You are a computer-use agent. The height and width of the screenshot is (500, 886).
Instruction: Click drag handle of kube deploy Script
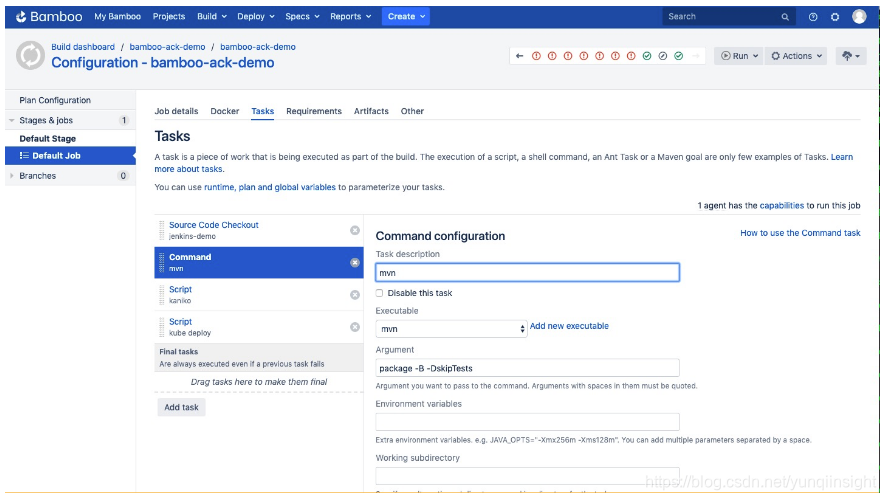162,327
